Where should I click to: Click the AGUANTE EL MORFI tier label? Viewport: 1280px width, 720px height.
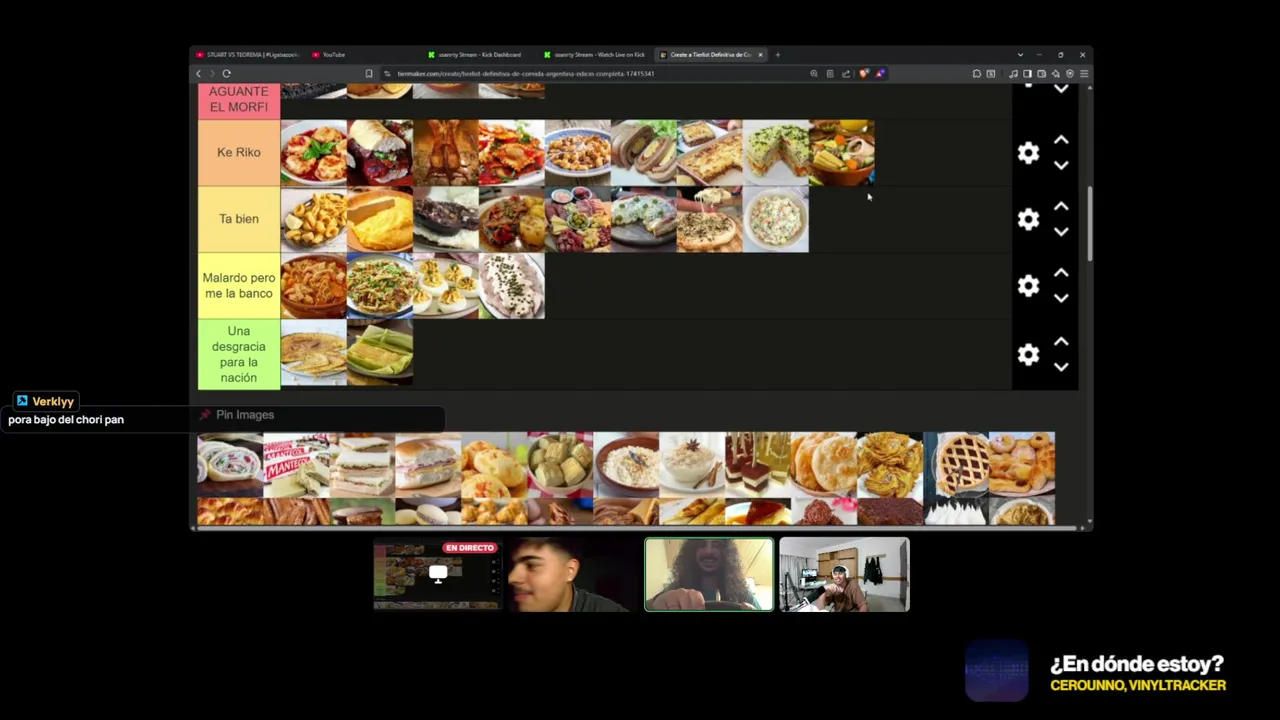coord(239,99)
